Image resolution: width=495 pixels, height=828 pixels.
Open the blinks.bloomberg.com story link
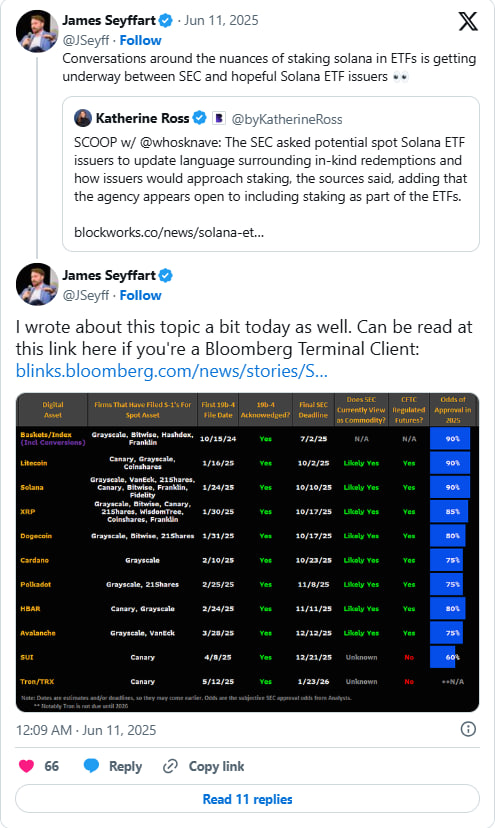[172, 371]
